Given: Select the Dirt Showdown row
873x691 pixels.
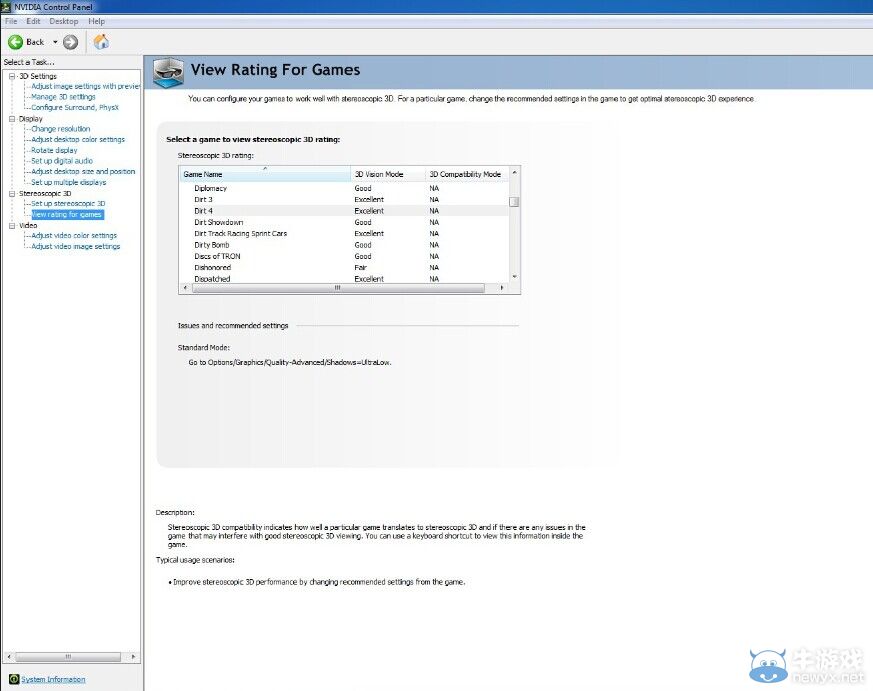Looking at the screenshot, I should click(344, 222).
